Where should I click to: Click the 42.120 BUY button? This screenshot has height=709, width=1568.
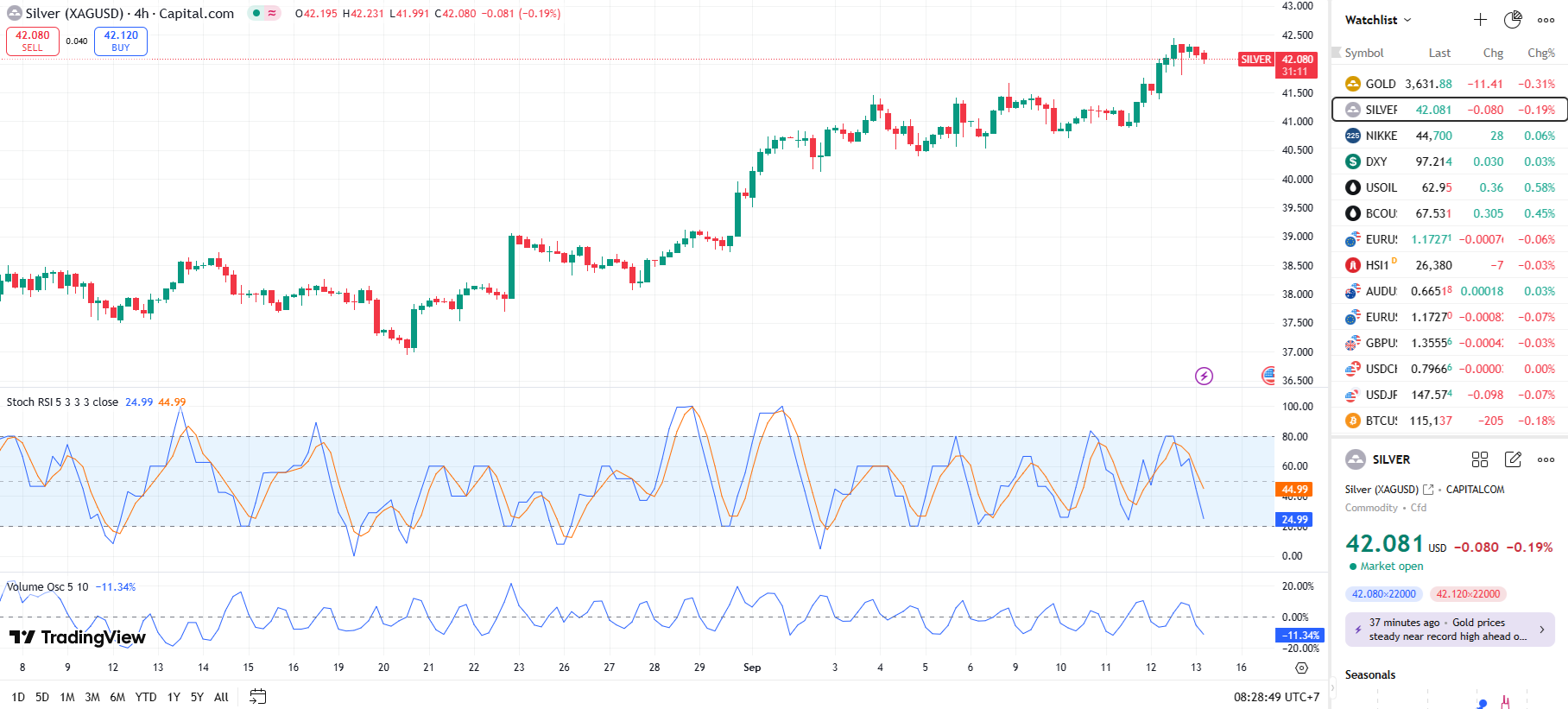coord(121,41)
